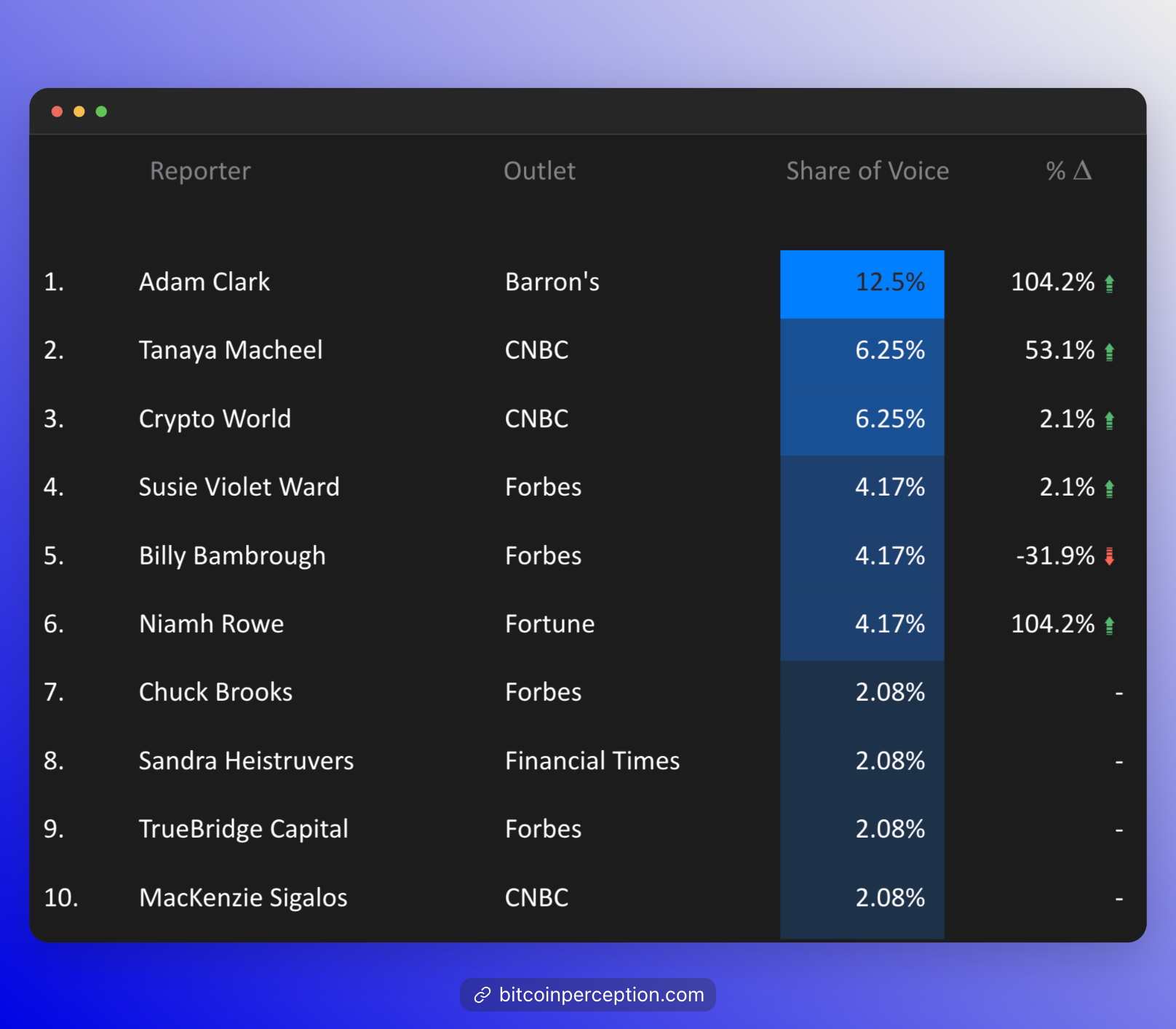The width and height of the screenshot is (1176, 1029).
Task: Click green up arrow beside Adam Clark's 104.2%
Action: tap(1109, 283)
